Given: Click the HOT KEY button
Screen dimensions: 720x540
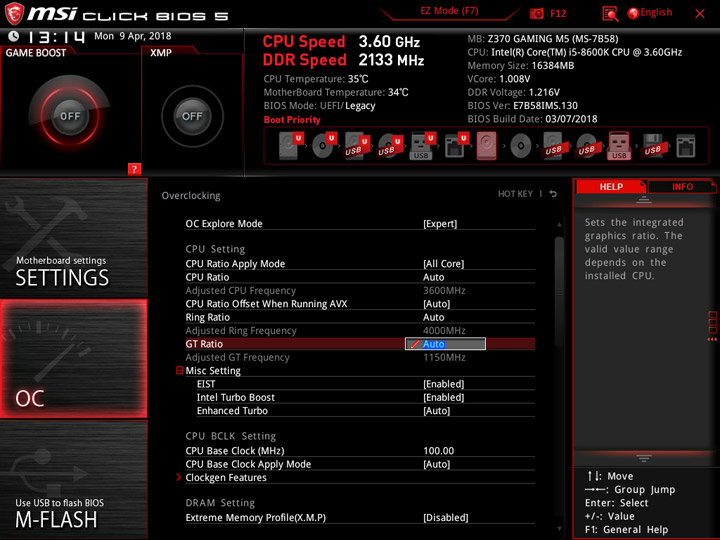Looking at the screenshot, I should pos(515,194).
